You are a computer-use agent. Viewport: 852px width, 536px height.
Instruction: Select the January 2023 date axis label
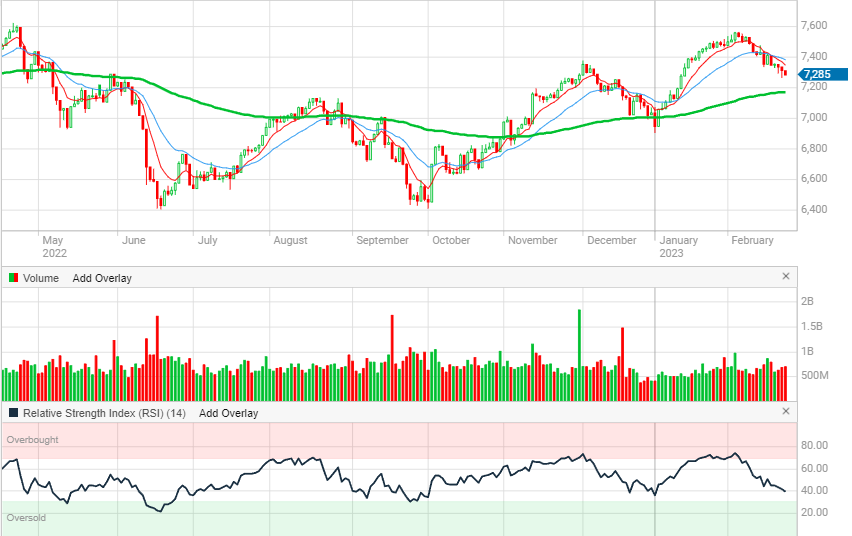click(x=678, y=246)
